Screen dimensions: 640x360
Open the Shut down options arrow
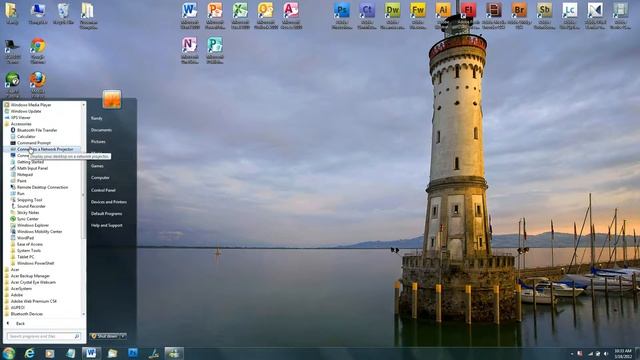[x=123, y=336]
